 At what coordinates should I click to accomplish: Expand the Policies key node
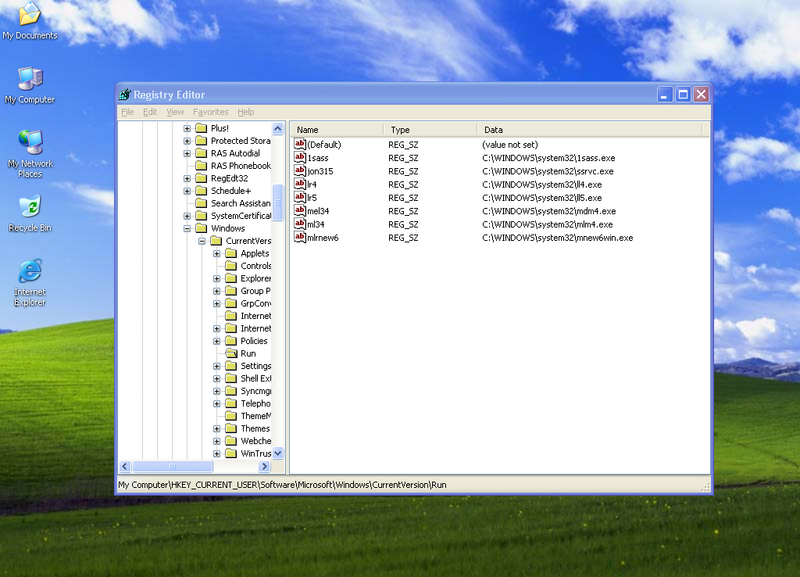[217, 341]
